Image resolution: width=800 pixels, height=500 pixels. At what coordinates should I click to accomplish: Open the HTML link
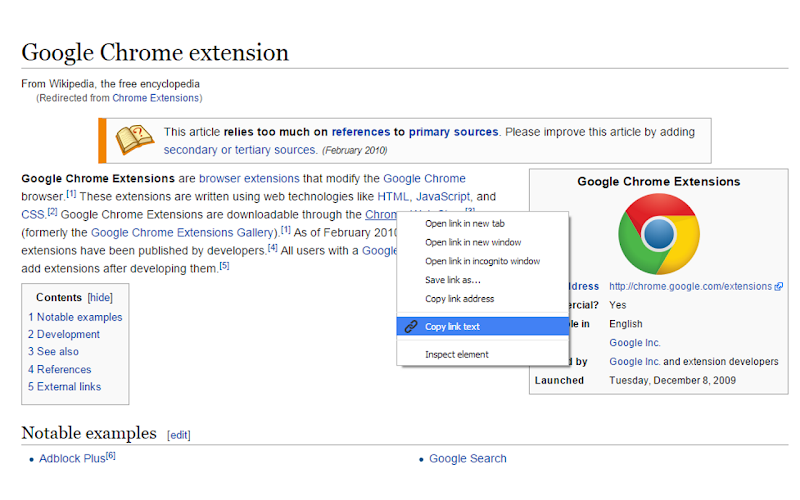(x=393, y=196)
